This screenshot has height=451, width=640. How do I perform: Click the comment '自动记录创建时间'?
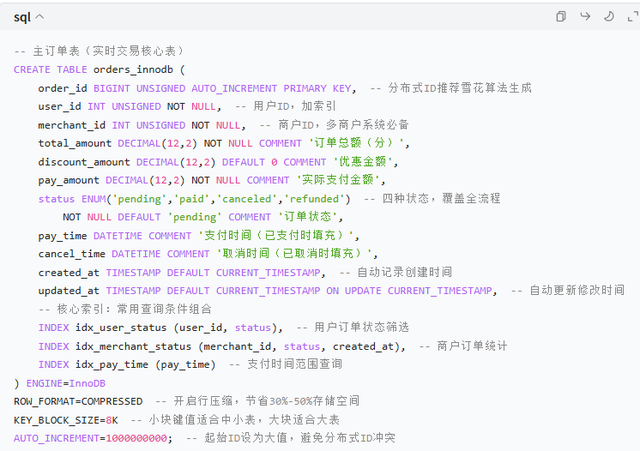[x=404, y=272]
